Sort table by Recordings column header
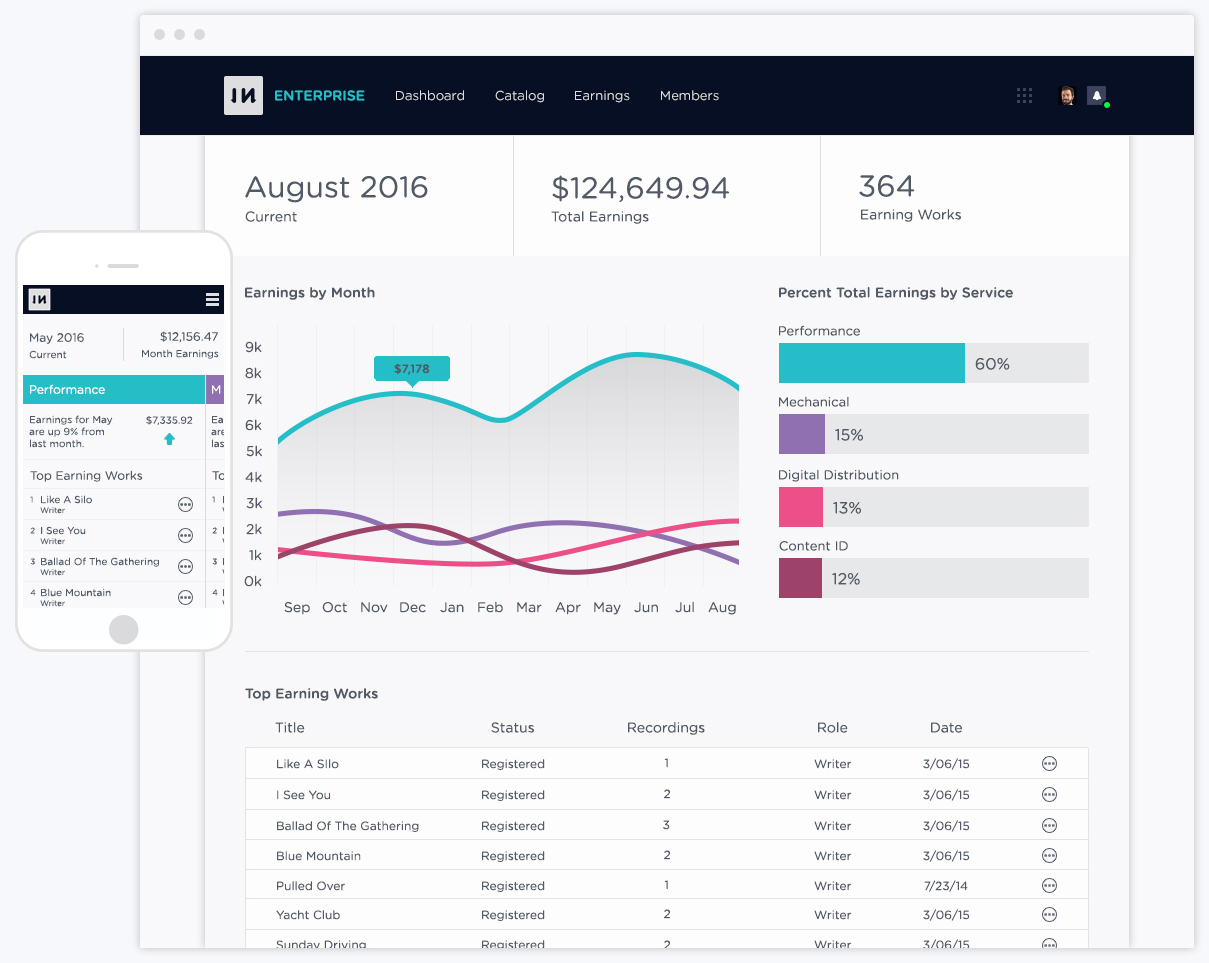This screenshot has width=1209, height=963. tap(666, 728)
